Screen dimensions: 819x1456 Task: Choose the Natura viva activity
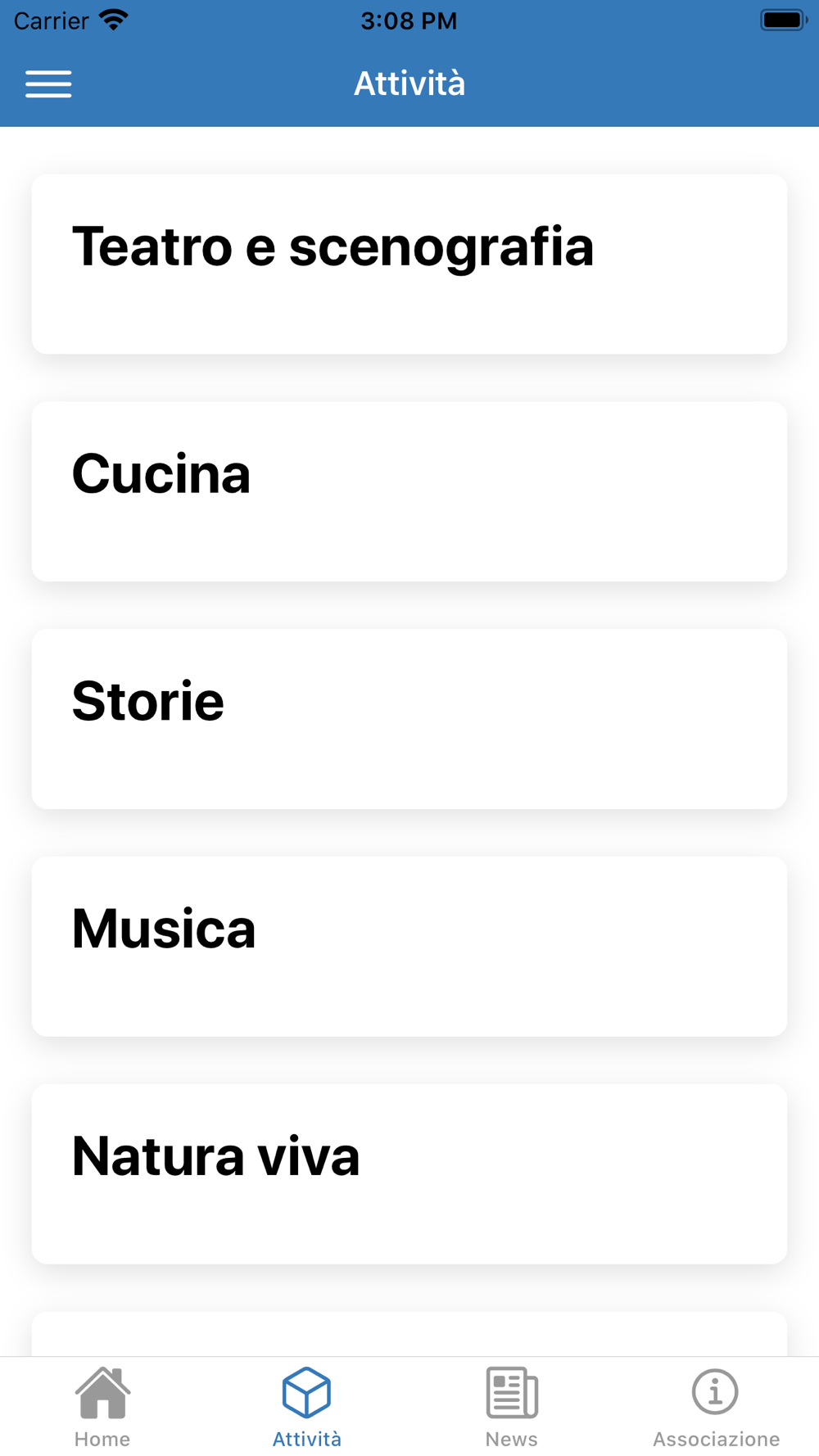(x=409, y=1173)
